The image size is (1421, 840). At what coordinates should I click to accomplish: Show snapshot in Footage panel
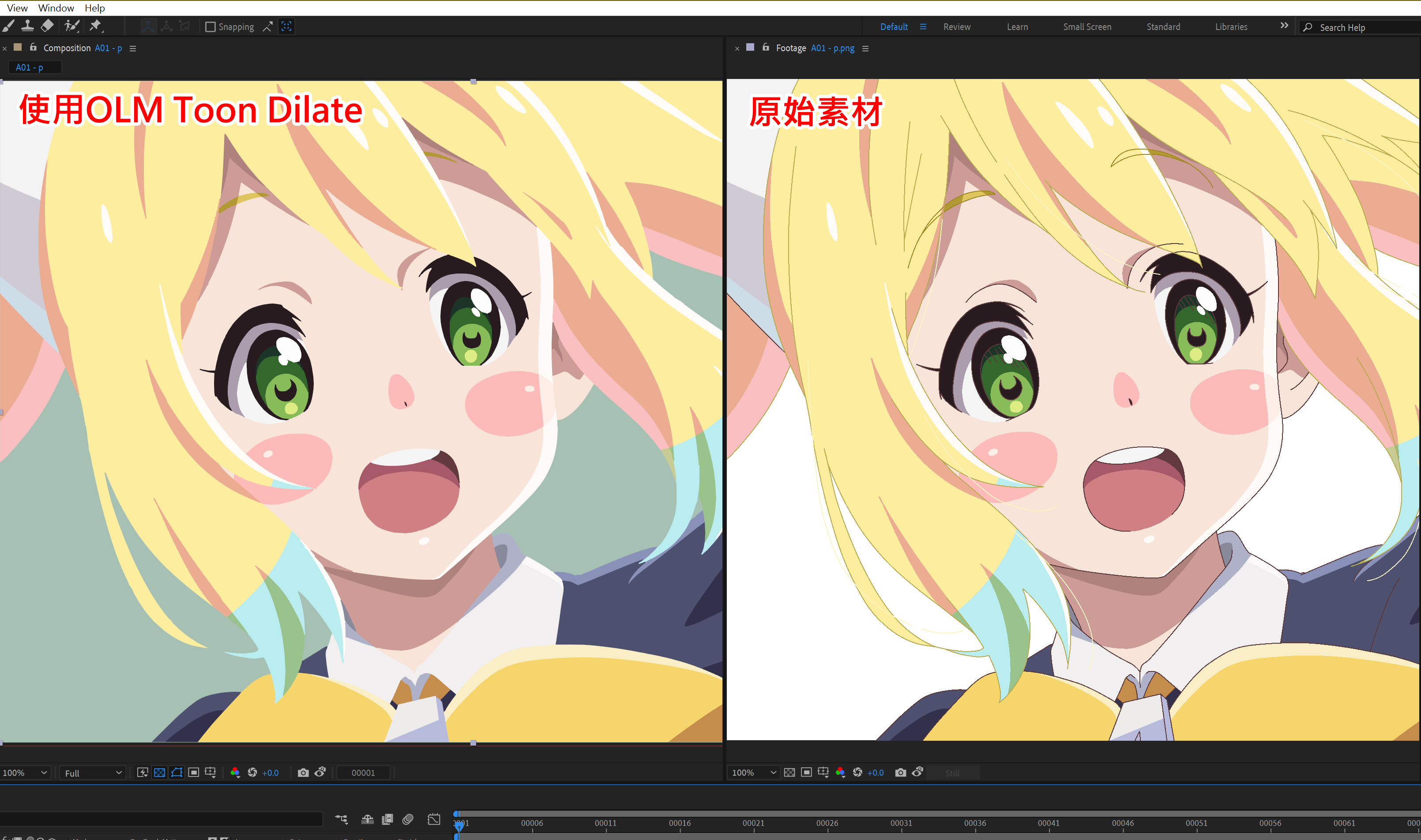[x=918, y=772]
